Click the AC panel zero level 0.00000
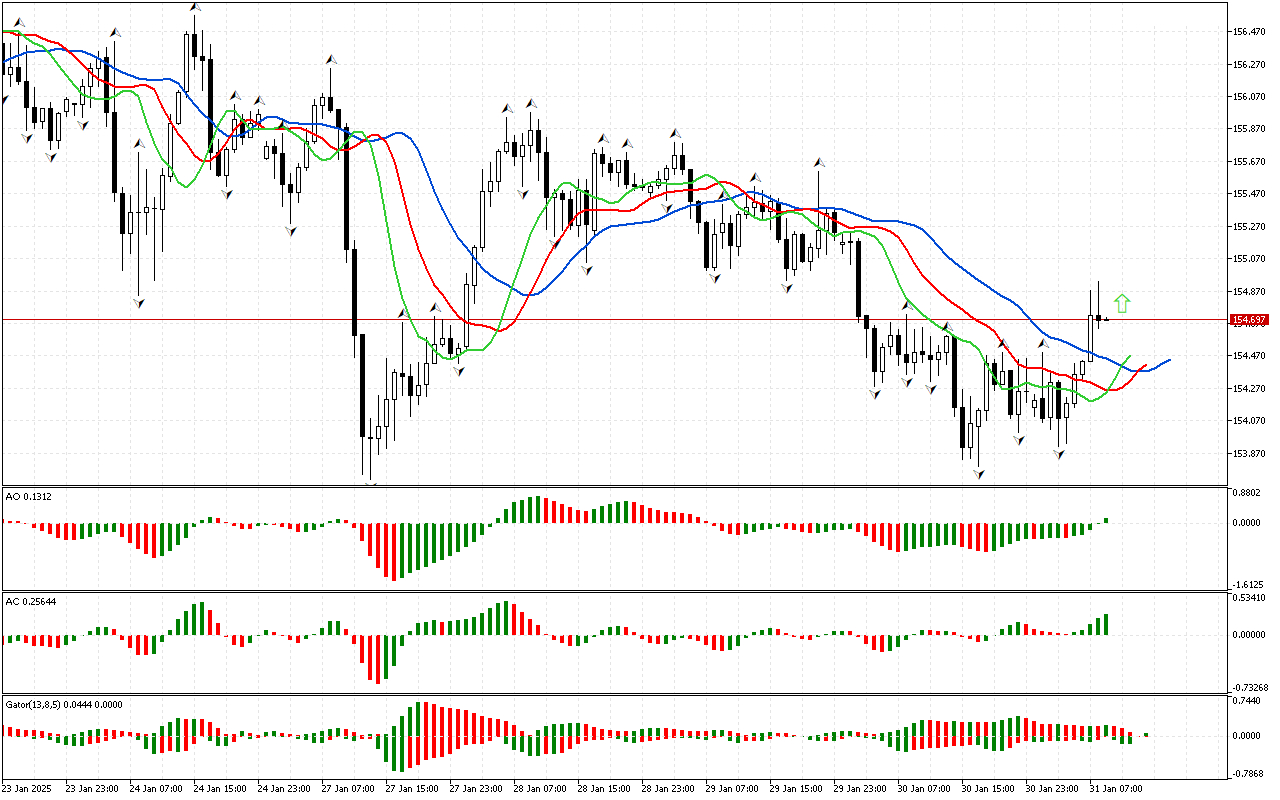Viewport: 1280px width, 800px height. [1251, 634]
